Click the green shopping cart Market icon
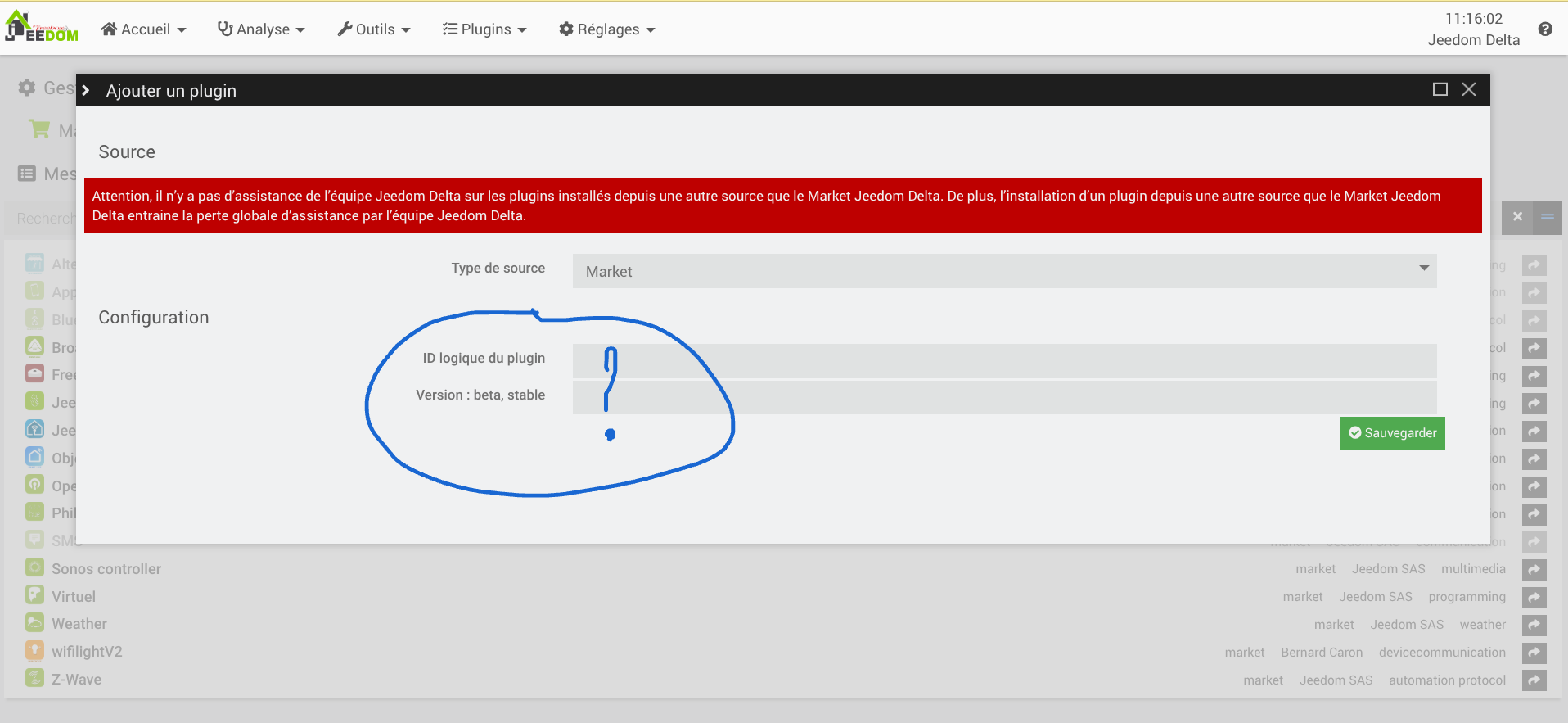This screenshot has height=723, width=1568. coord(39,129)
